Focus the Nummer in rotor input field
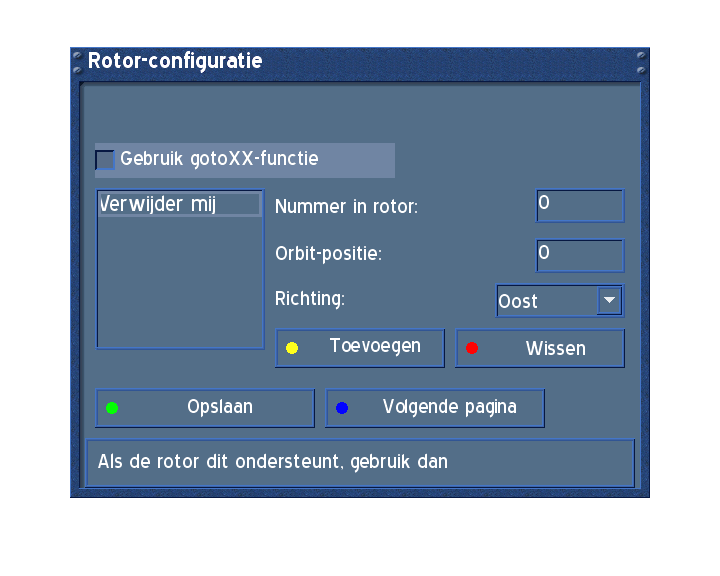This screenshot has height=576, width=720. click(579, 205)
